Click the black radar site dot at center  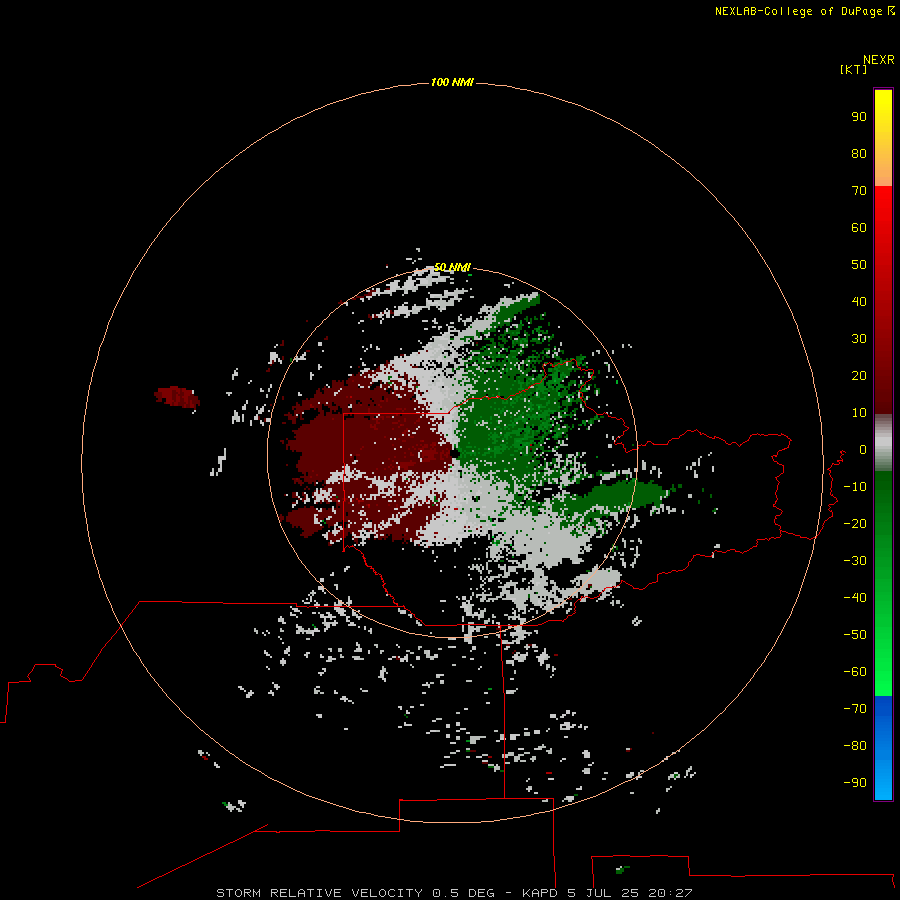(455, 453)
